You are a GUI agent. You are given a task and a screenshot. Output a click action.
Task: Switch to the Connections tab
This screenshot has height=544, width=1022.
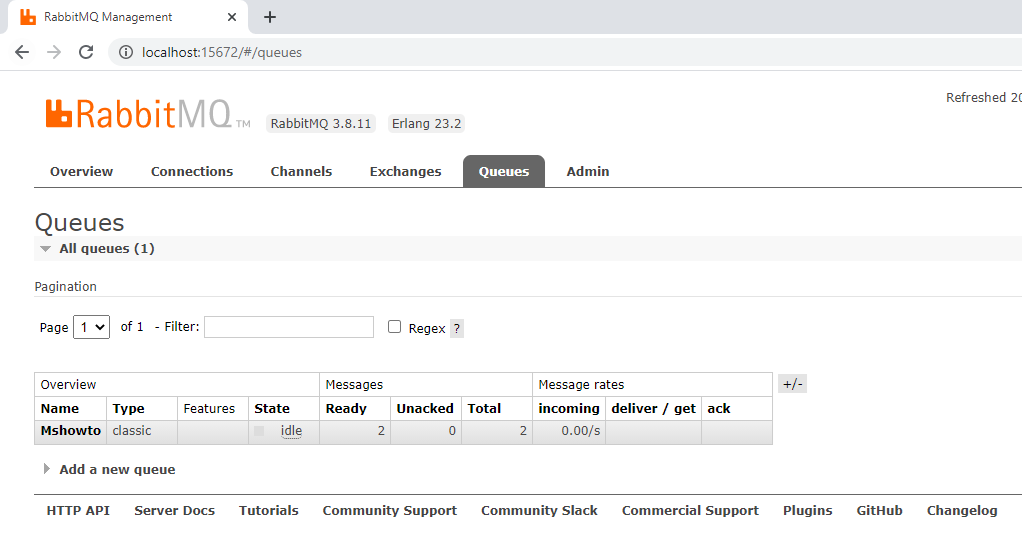coord(192,171)
